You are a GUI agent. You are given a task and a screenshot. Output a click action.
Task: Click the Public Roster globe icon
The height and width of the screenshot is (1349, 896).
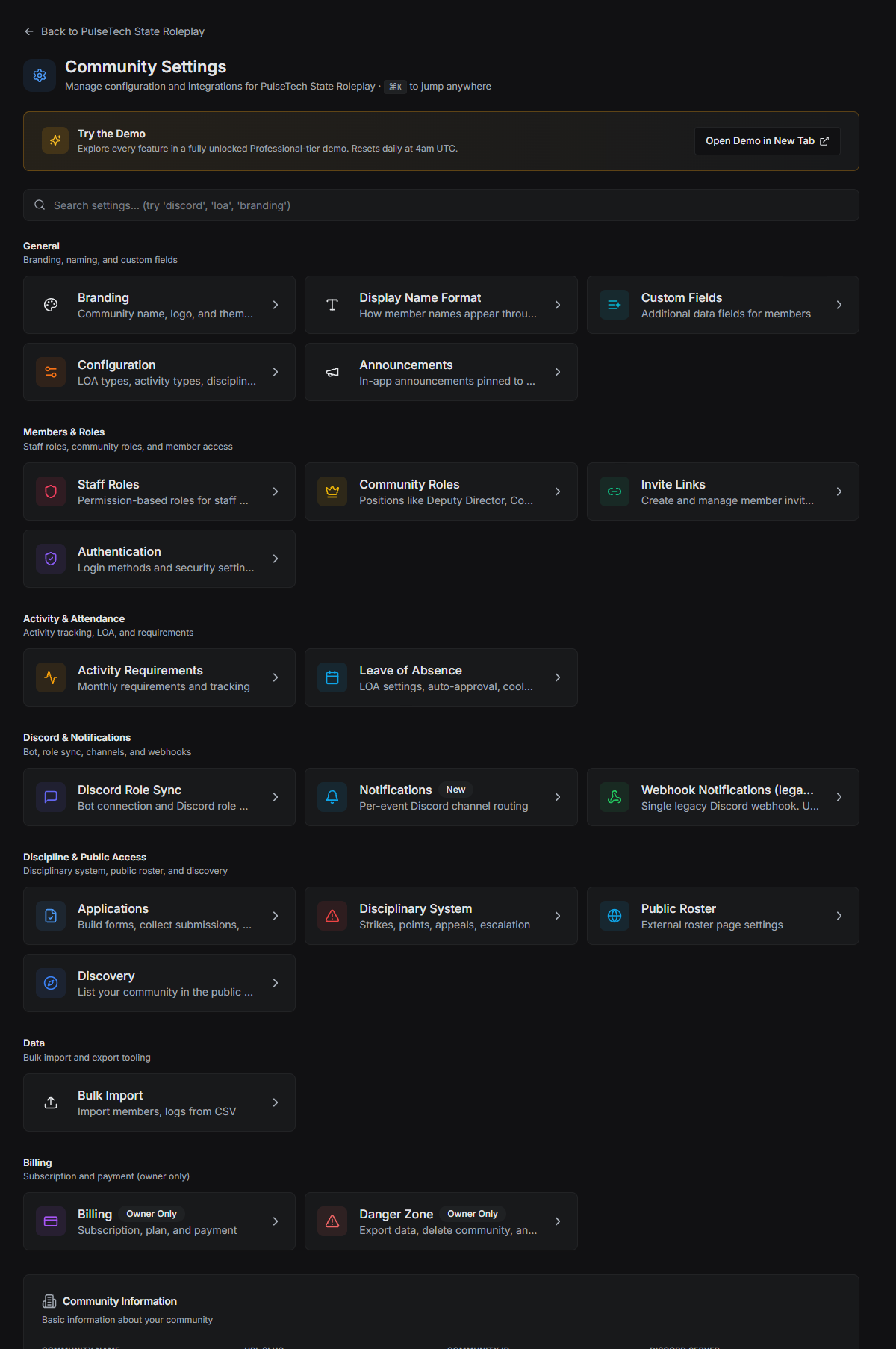pos(615,916)
